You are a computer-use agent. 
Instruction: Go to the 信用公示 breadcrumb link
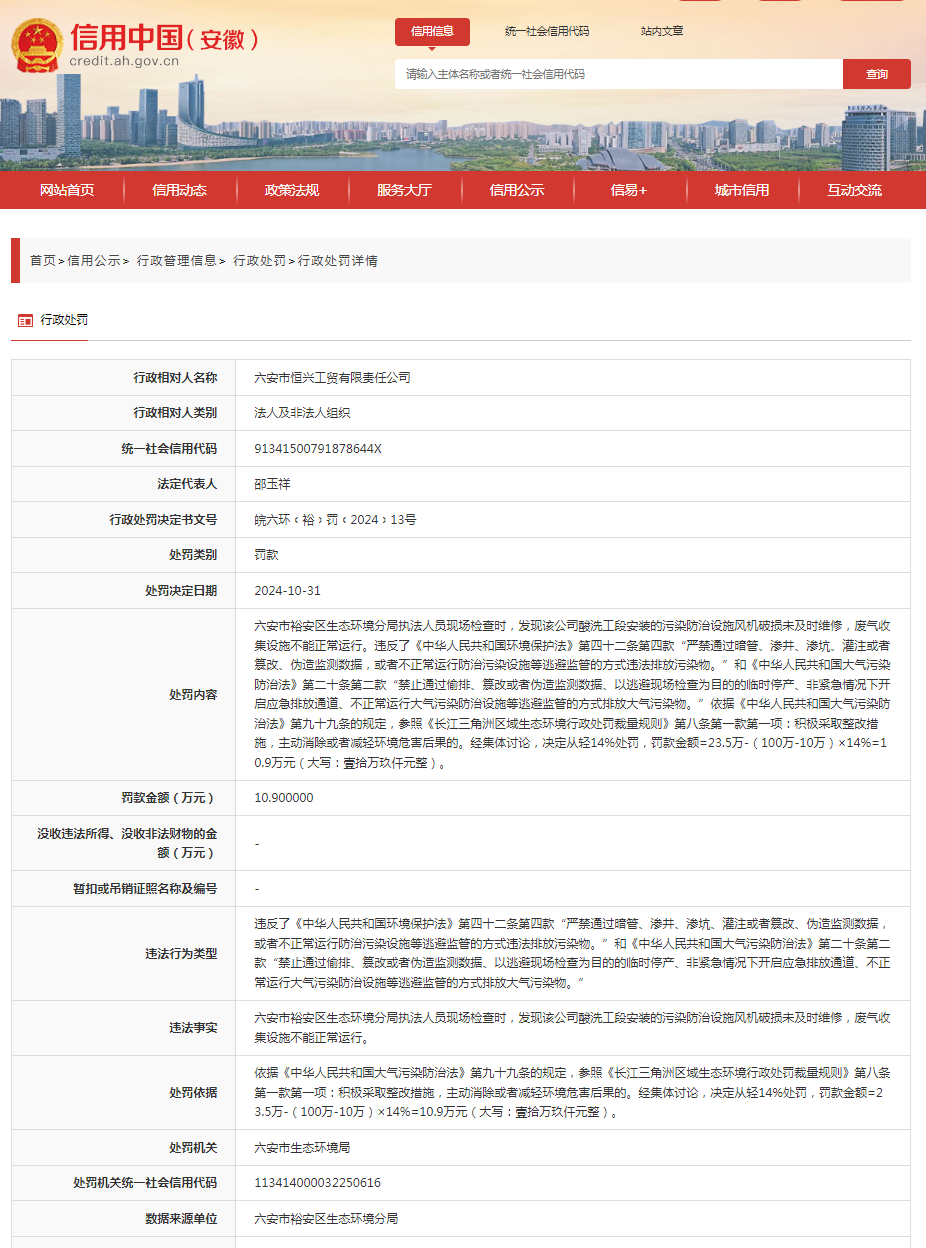tap(94, 260)
